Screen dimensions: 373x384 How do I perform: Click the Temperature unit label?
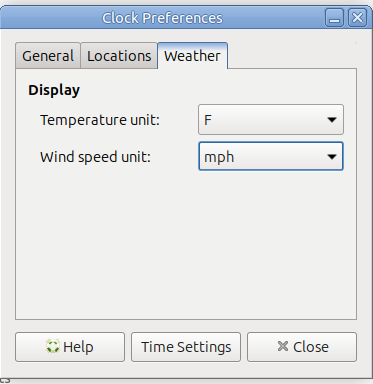100,120
